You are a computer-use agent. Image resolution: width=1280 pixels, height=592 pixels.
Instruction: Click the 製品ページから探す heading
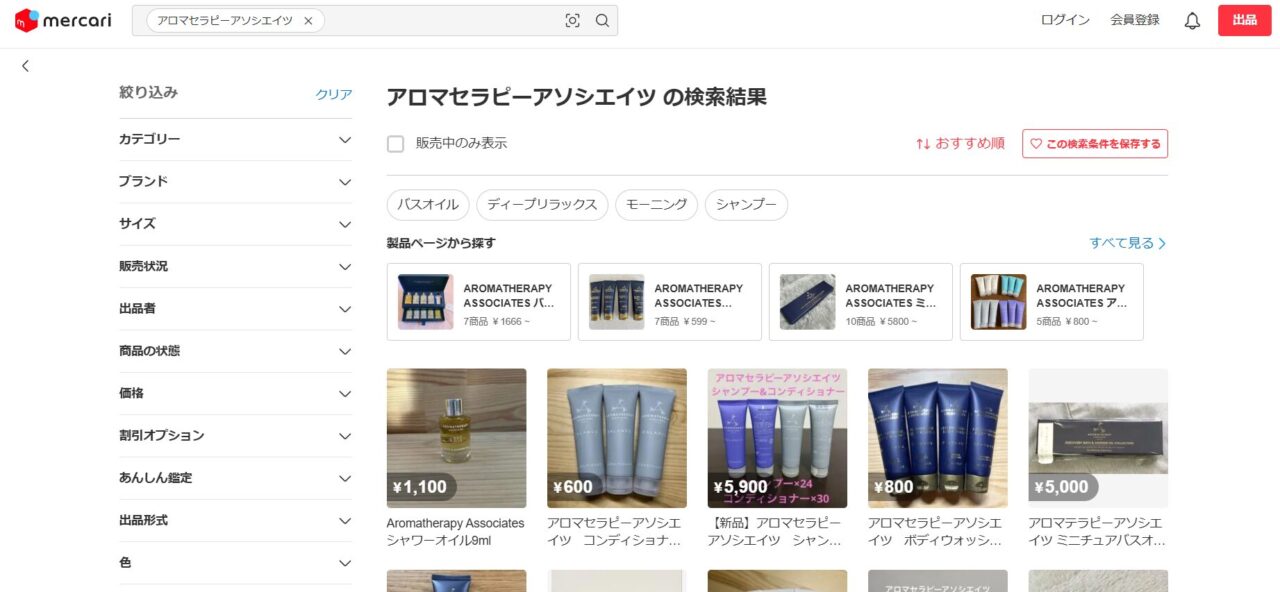[x=441, y=243]
